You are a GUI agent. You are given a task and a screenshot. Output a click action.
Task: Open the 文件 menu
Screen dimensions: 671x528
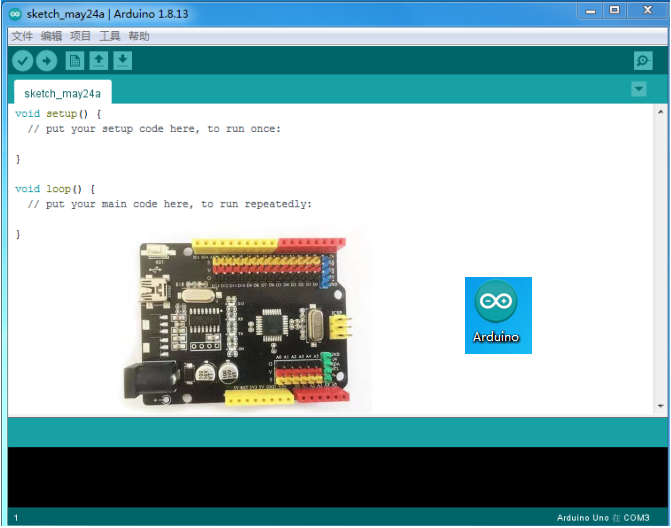[x=22, y=36]
